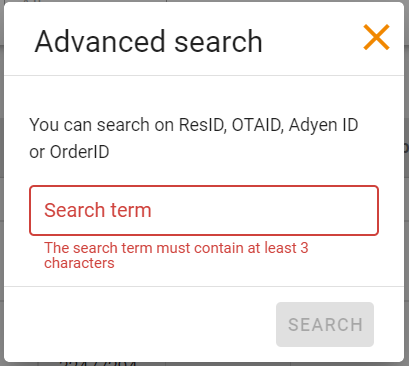Viewport: 409px width, 366px height.
Task: Click the red "Search term" placeholder label
Action: [x=98, y=210]
